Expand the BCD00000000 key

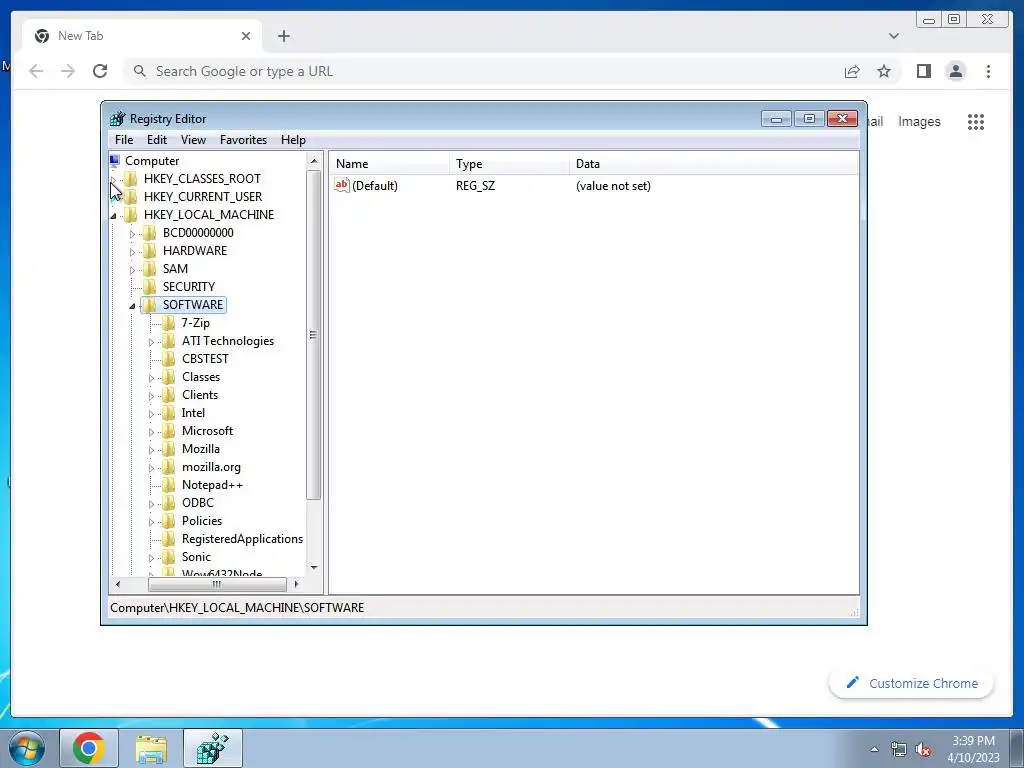[133, 234]
